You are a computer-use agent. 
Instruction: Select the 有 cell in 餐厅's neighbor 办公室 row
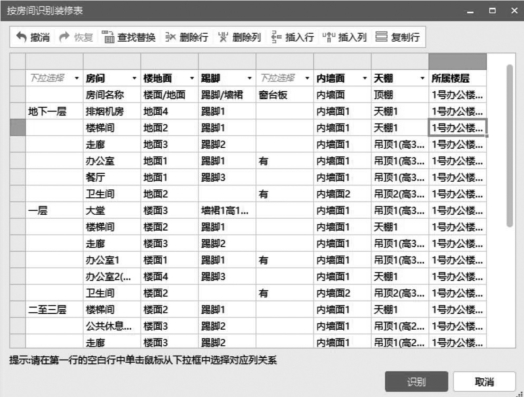point(285,161)
